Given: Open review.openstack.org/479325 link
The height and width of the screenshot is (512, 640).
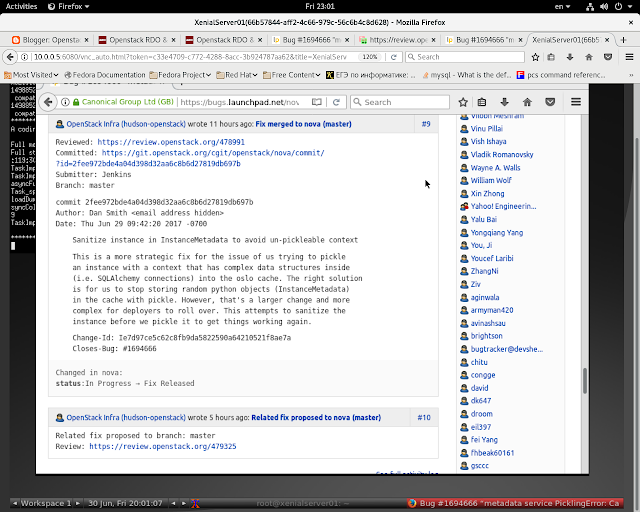Looking at the screenshot, I should click(x=163, y=446).
